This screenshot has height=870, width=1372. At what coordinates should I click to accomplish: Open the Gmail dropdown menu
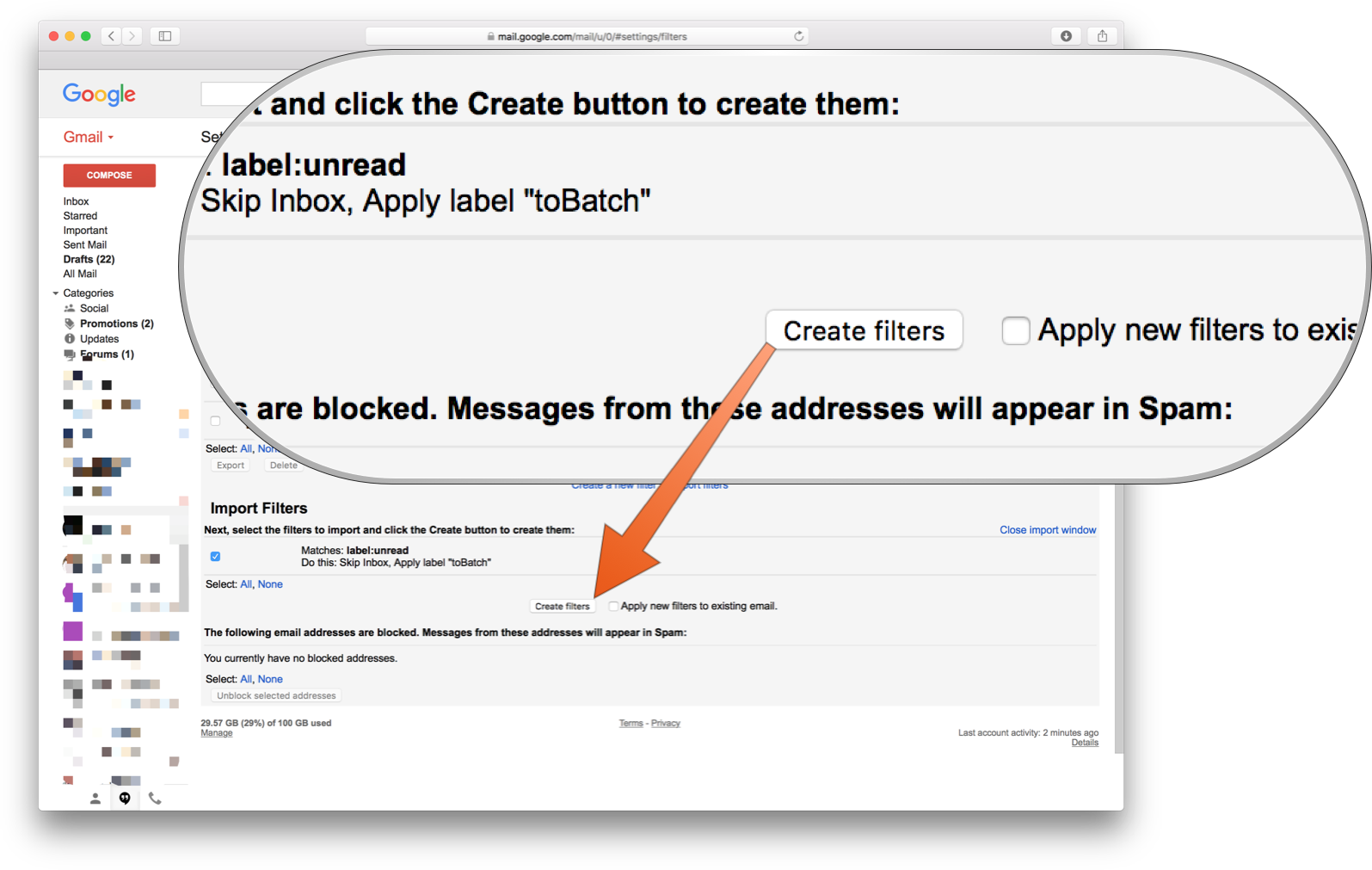(89, 137)
